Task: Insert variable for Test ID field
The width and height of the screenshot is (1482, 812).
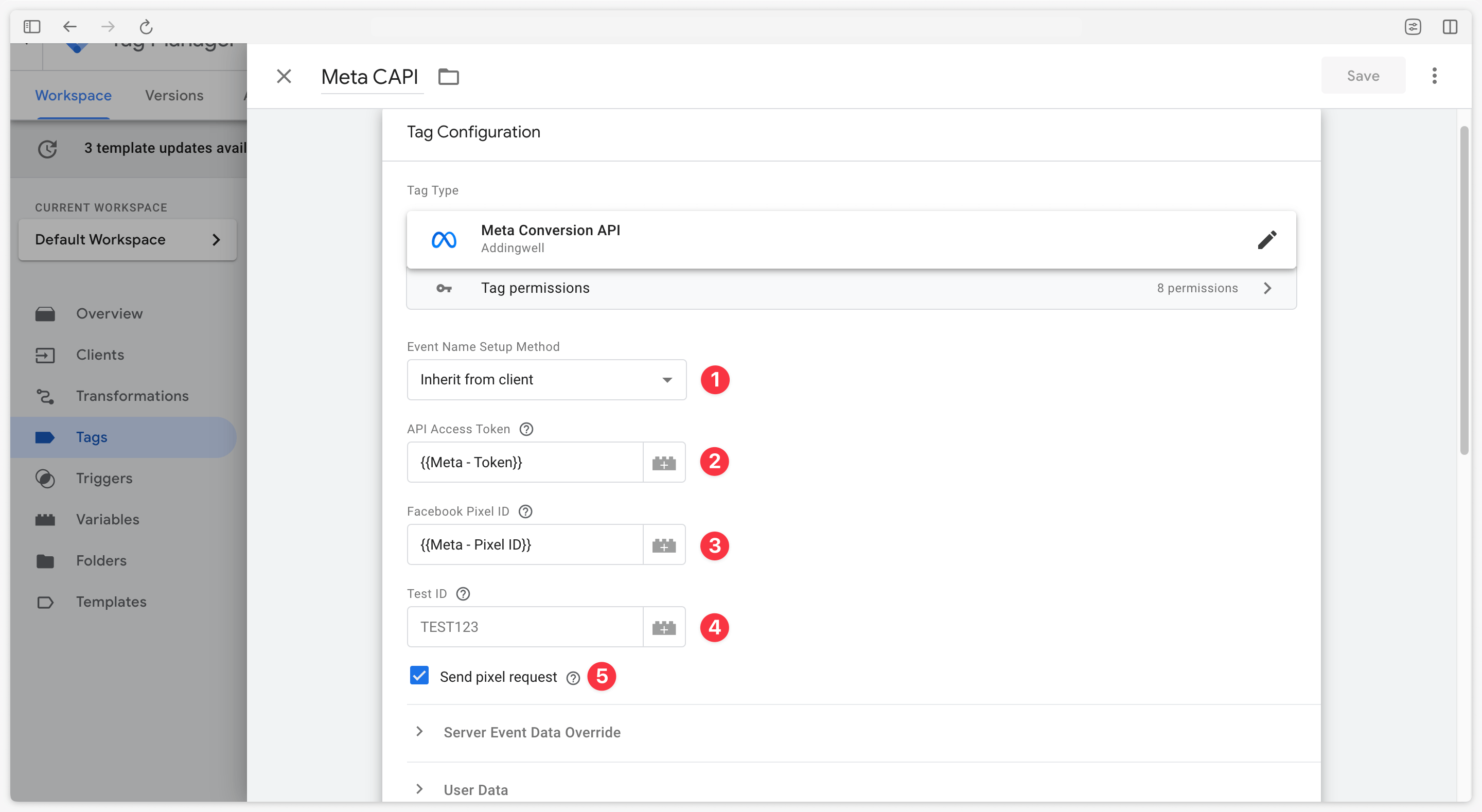Action: click(664, 627)
